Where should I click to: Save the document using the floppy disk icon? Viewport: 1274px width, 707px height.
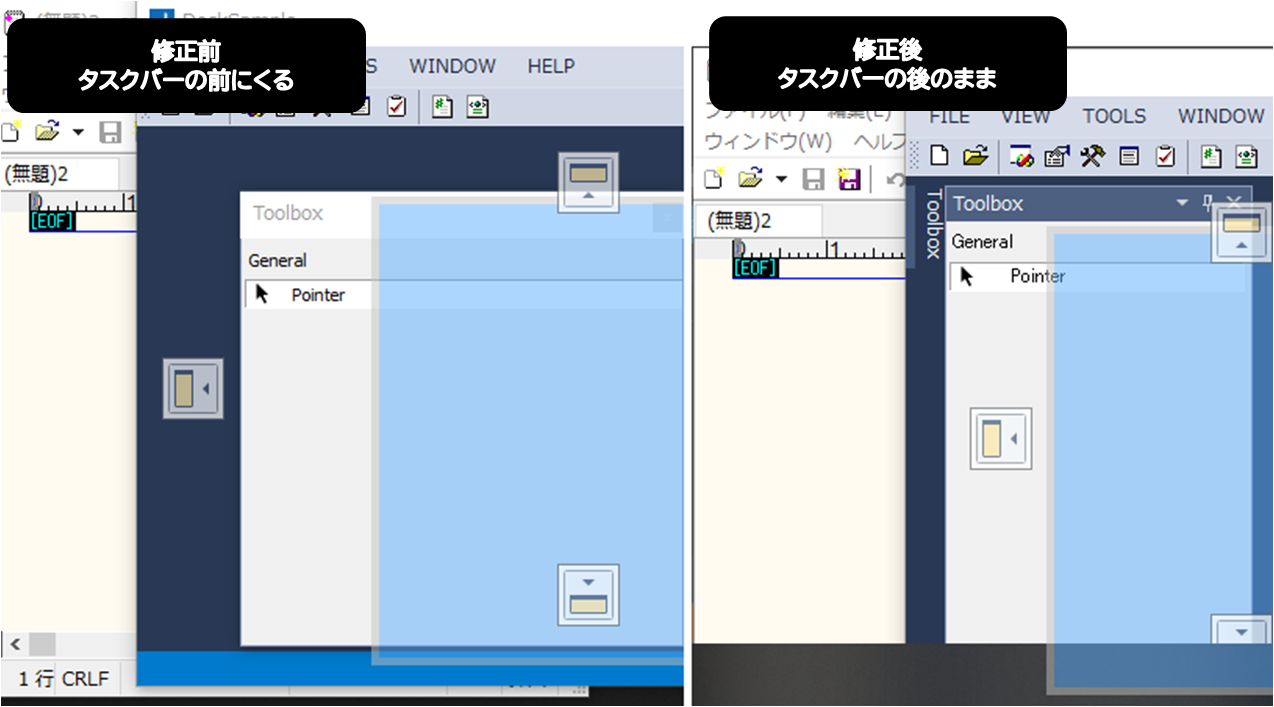pos(813,177)
